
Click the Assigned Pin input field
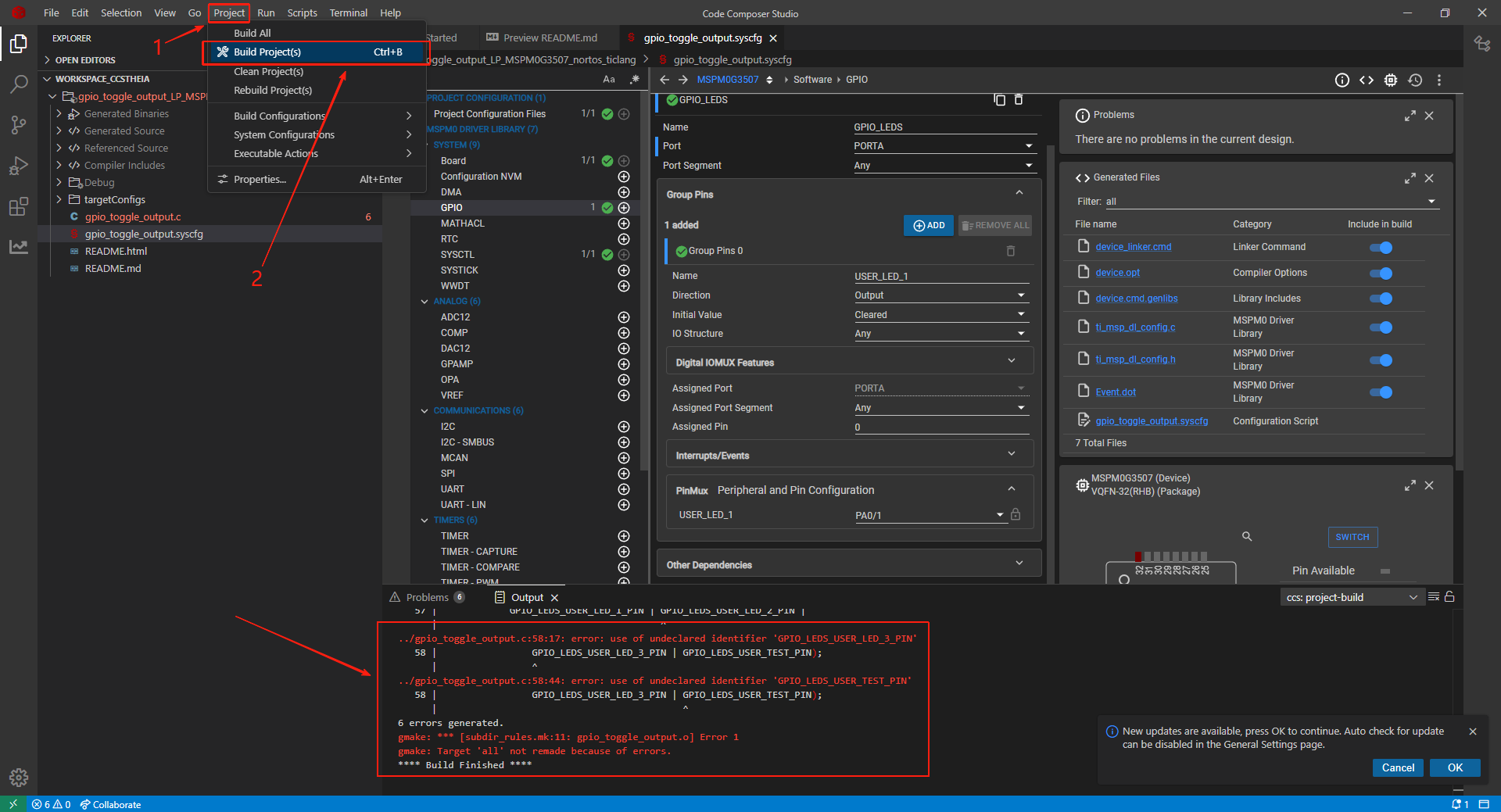pos(940,427)
